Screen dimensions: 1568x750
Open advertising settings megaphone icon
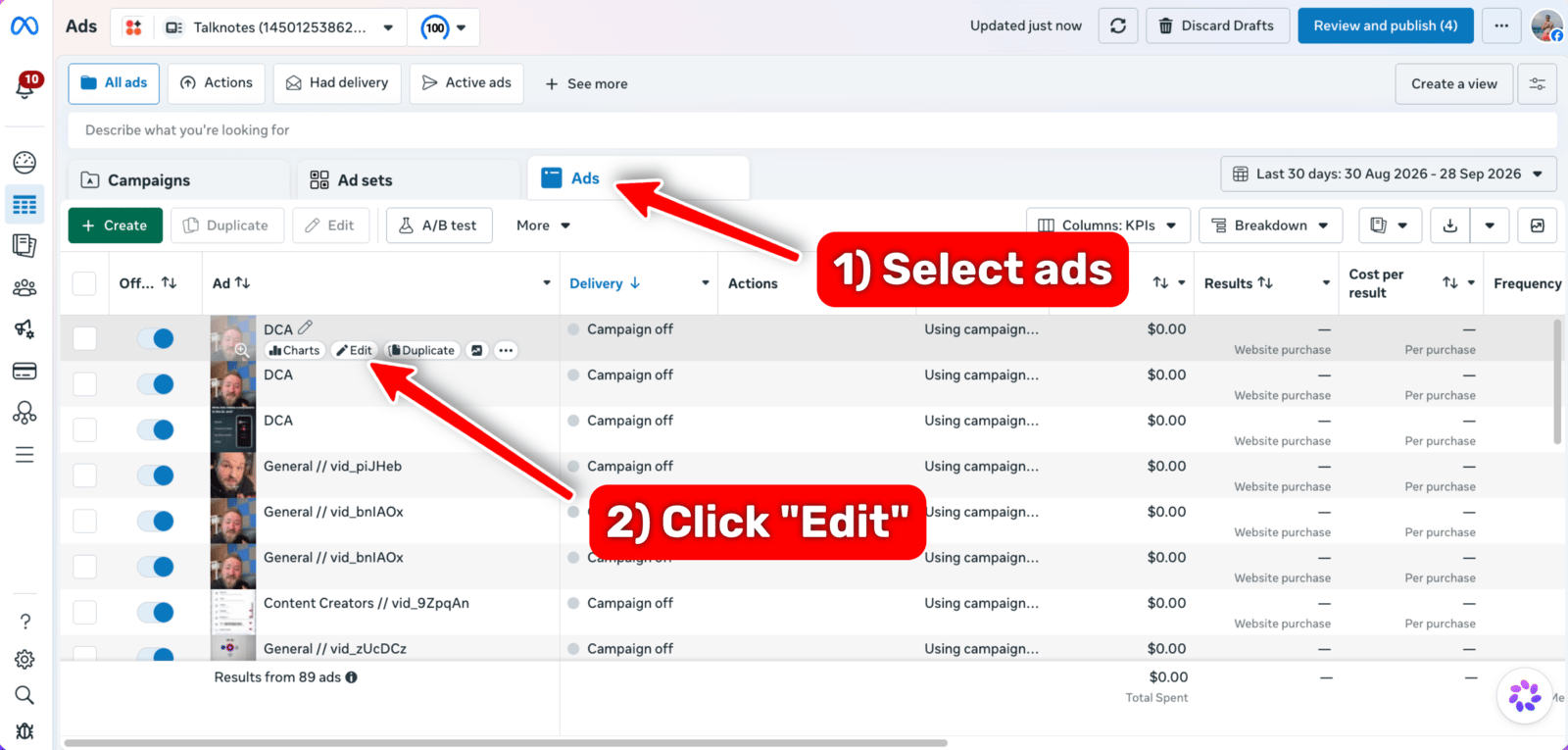point(24,328)
